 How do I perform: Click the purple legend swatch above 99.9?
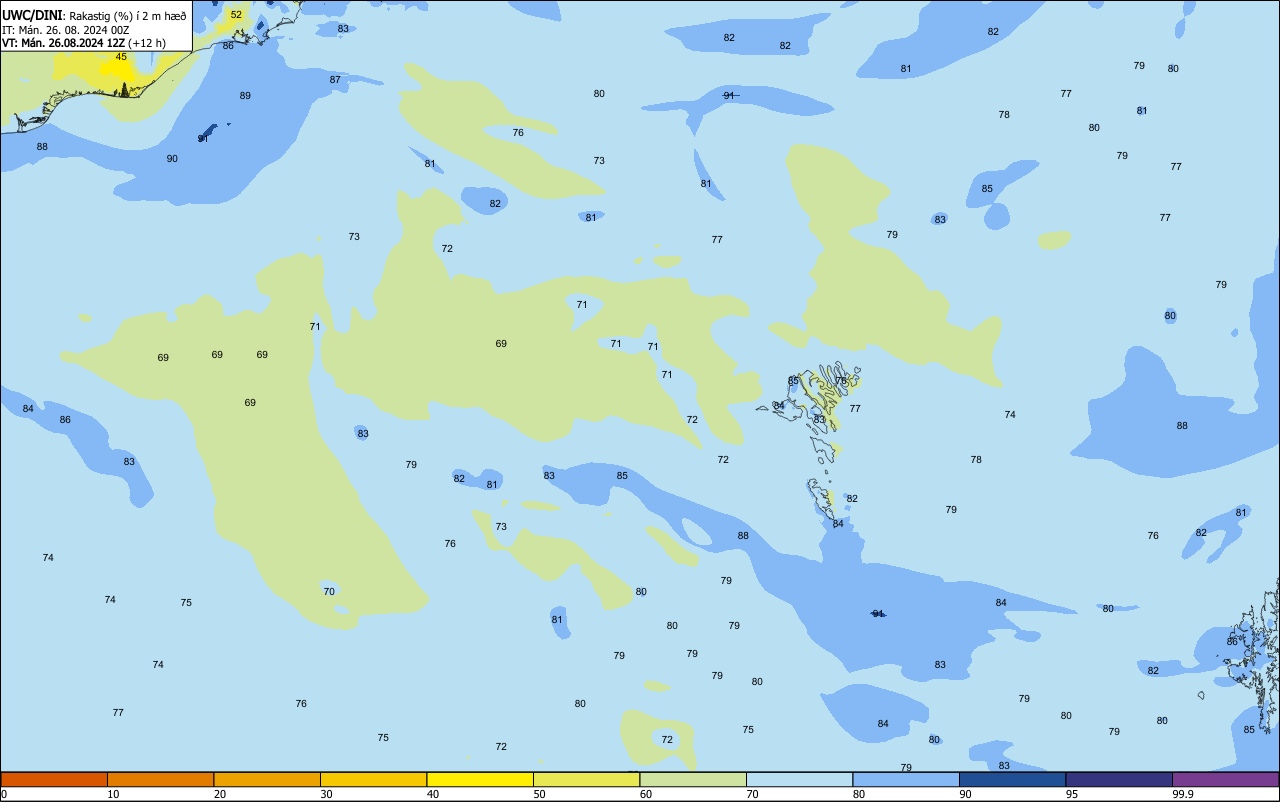click(x=1225, y=779)
